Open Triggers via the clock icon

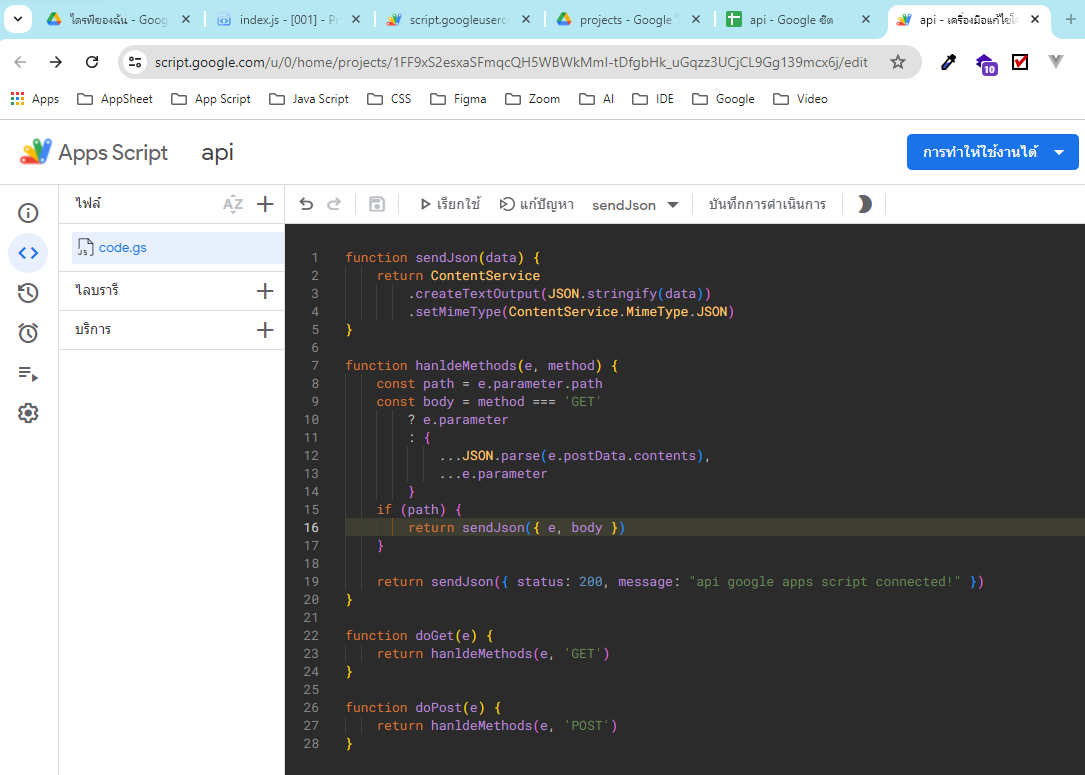coord(28,333)
